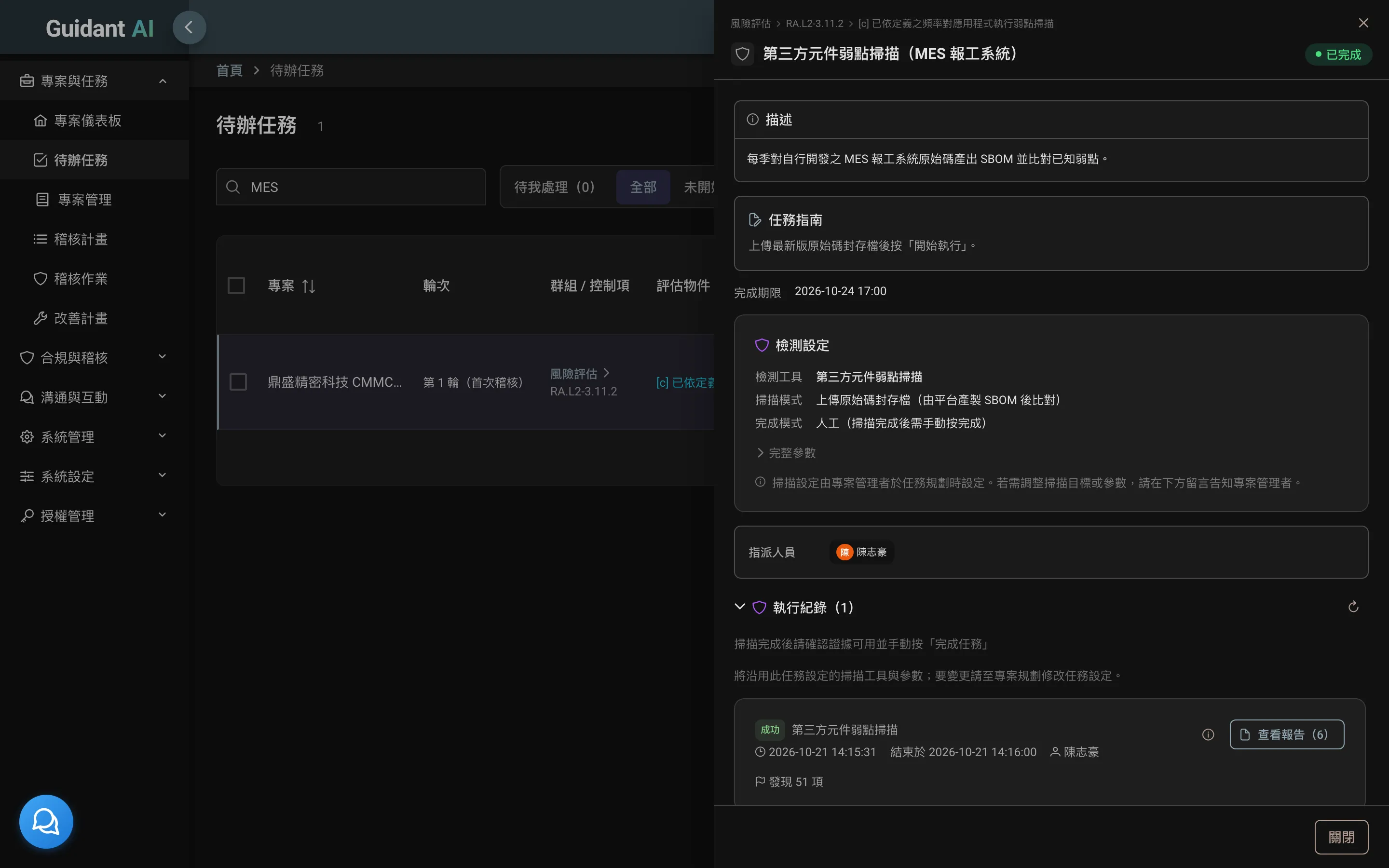Expand the 系統設定 menu group
Viewport: 1389px width, 868px height.
click(163, 476)
